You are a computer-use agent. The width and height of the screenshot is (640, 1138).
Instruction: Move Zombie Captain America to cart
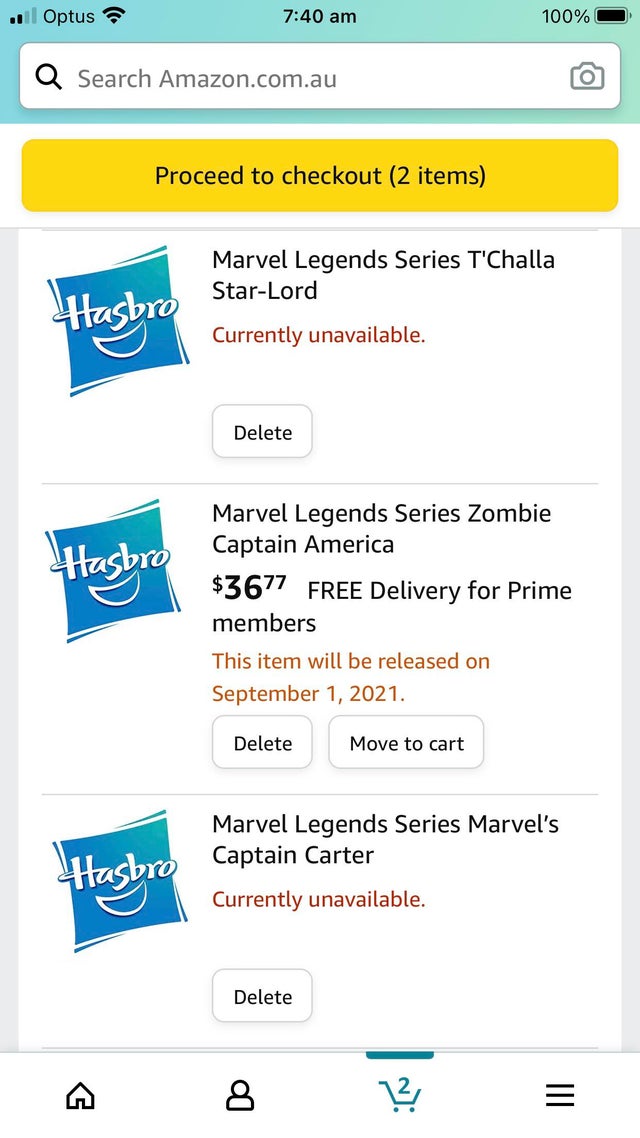(406, 743)
